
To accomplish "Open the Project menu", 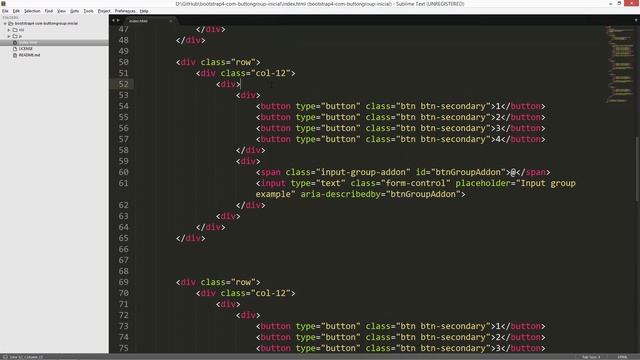I will coord(104,11).
